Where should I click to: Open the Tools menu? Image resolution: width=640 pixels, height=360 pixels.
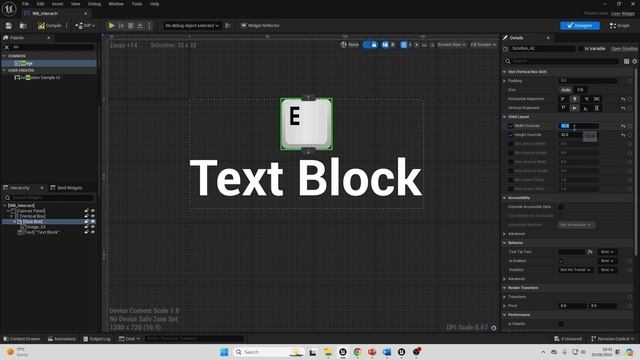(137, 4)
